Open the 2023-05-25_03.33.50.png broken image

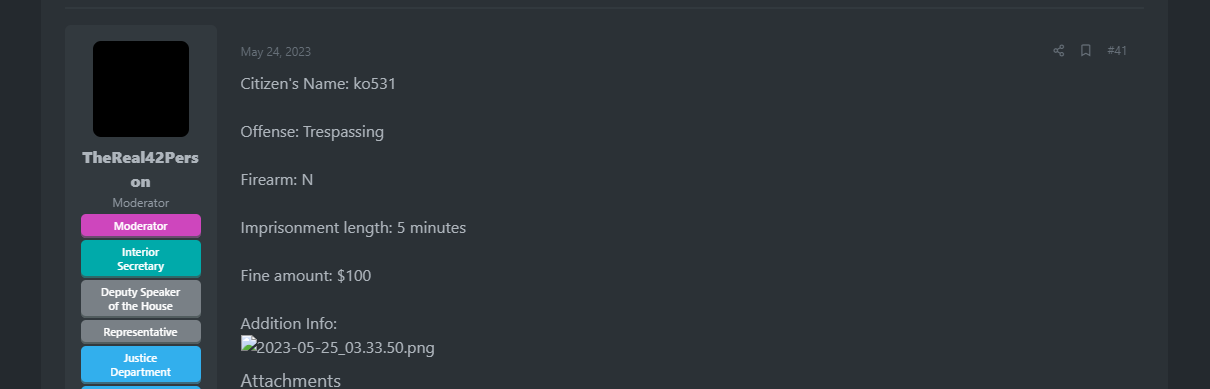(338, 347)
